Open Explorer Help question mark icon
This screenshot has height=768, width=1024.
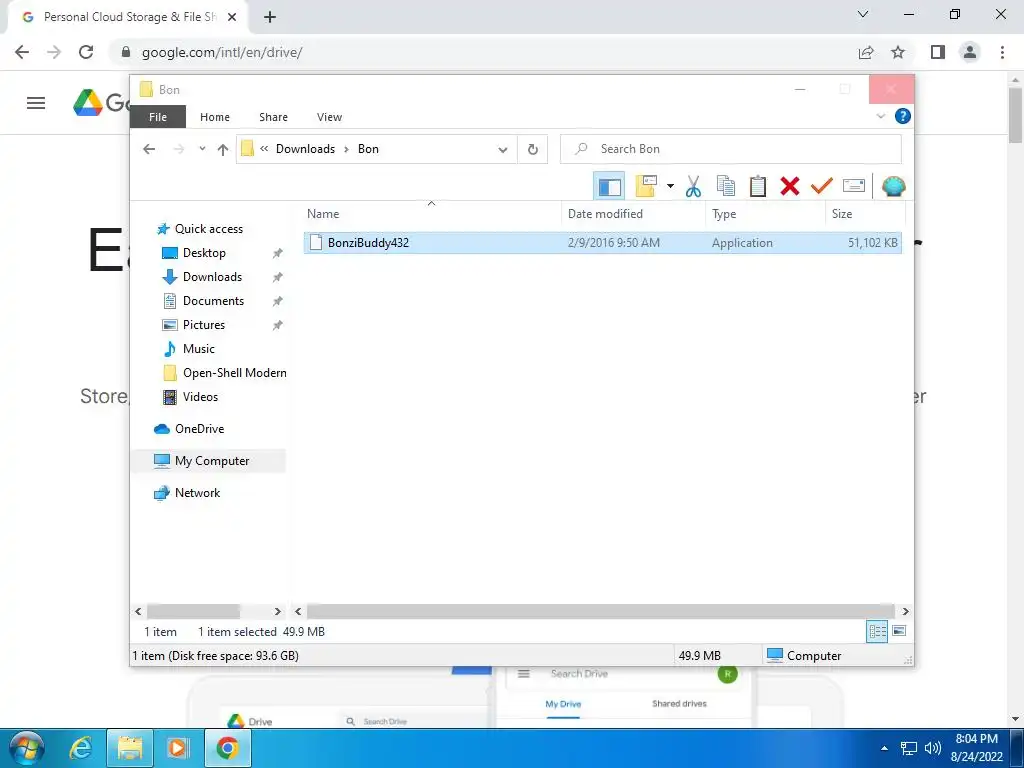(x=903, y=116)
